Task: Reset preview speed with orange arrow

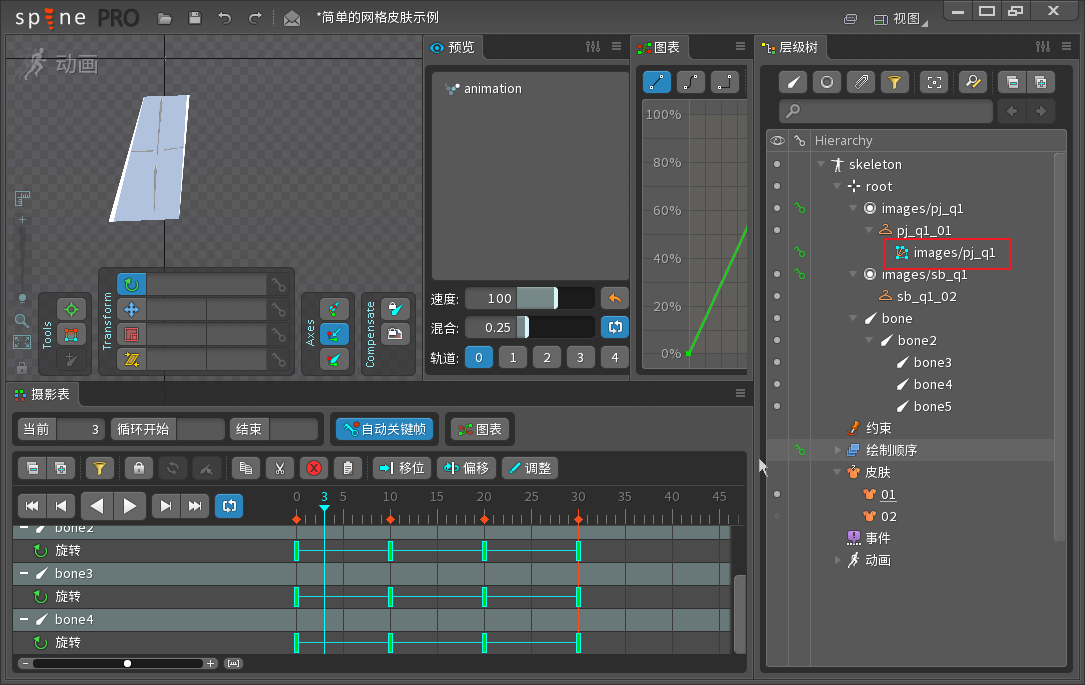Action: 614,299
